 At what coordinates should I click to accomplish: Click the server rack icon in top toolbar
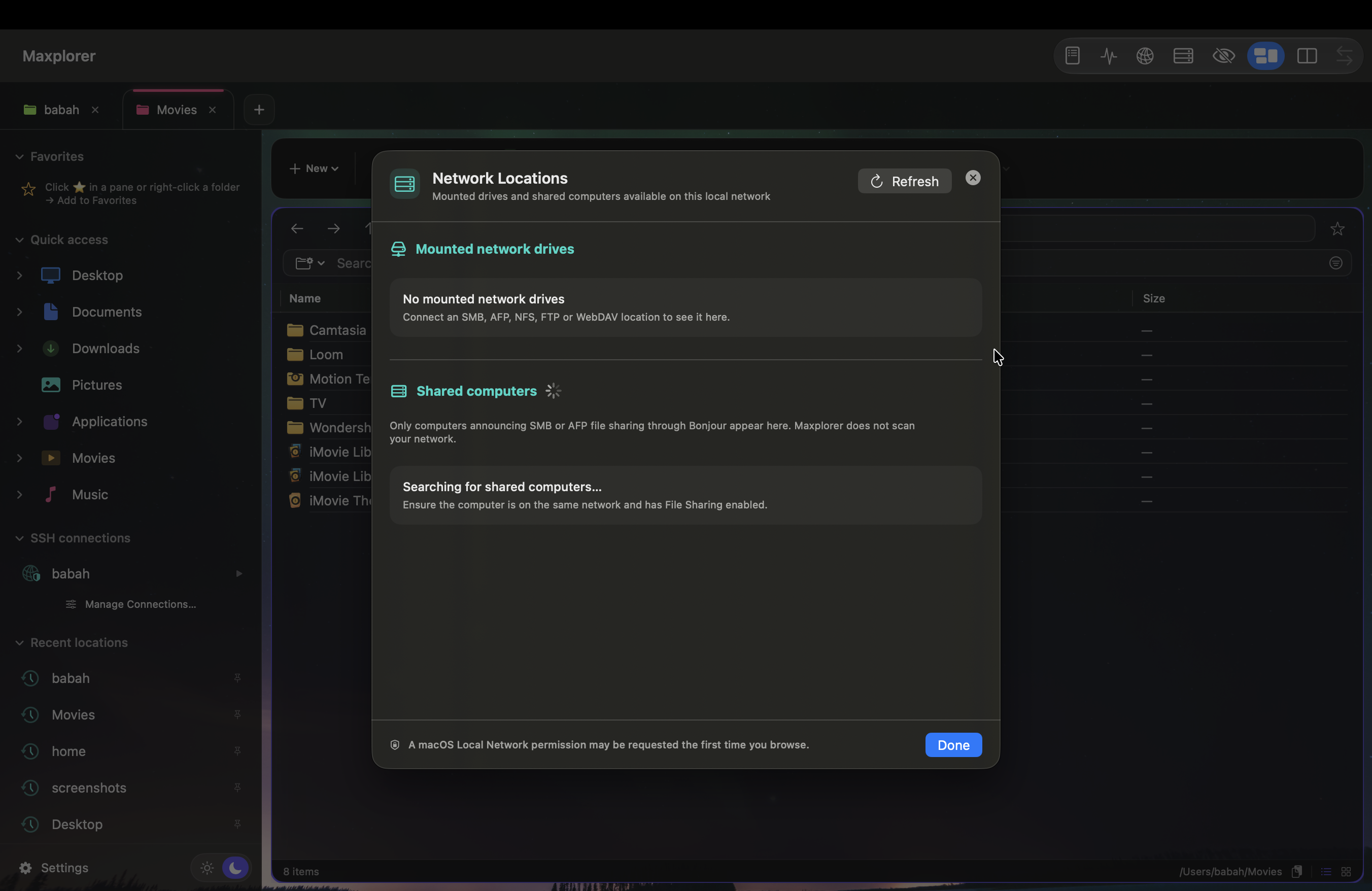click(x=1183, y=56)
